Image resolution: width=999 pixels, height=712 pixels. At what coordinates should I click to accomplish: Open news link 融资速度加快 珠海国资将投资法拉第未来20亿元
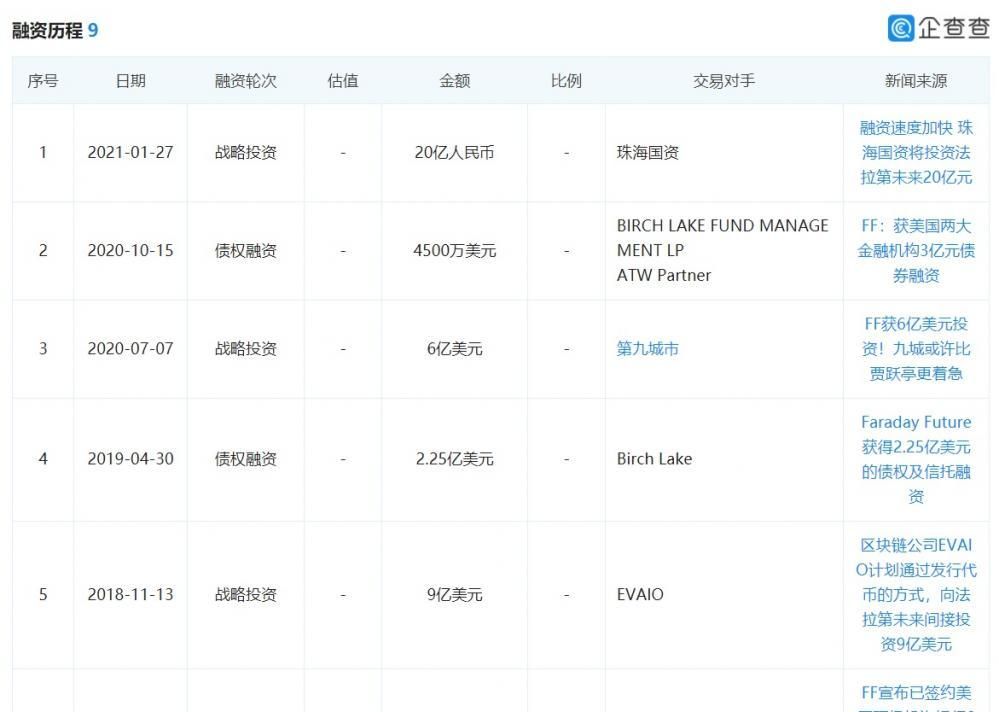point(916,152)
